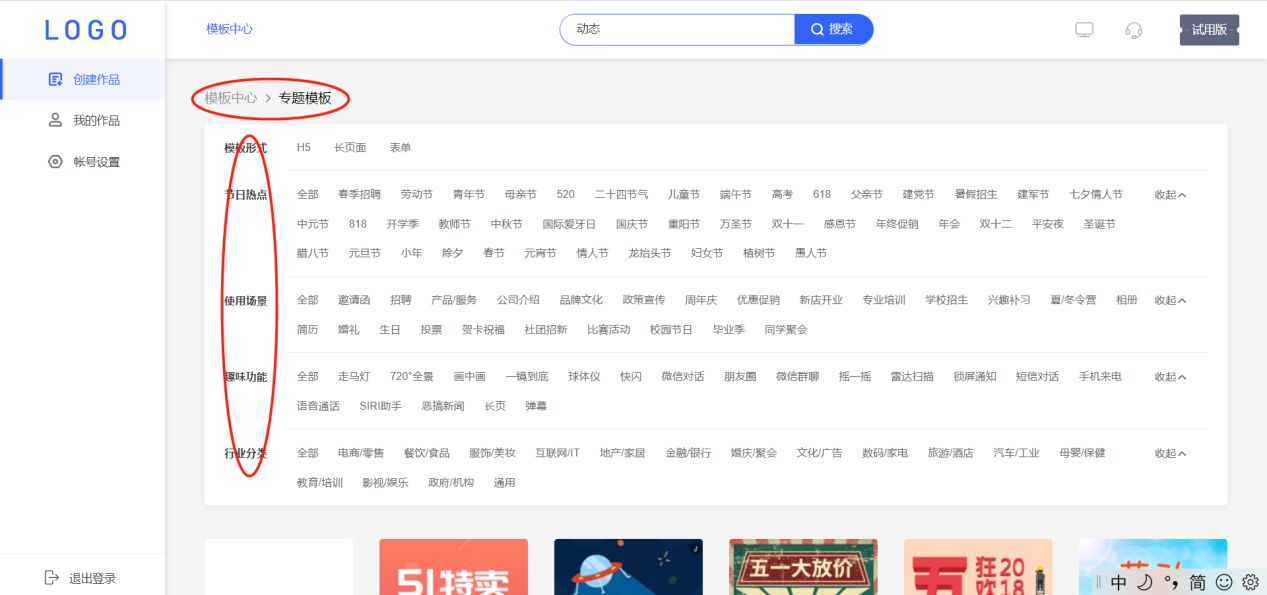Image resolution: width=1267 pixels, height=595 pixels.
Task: Click the 创建作品 document icon
Action: coord(56,79)
